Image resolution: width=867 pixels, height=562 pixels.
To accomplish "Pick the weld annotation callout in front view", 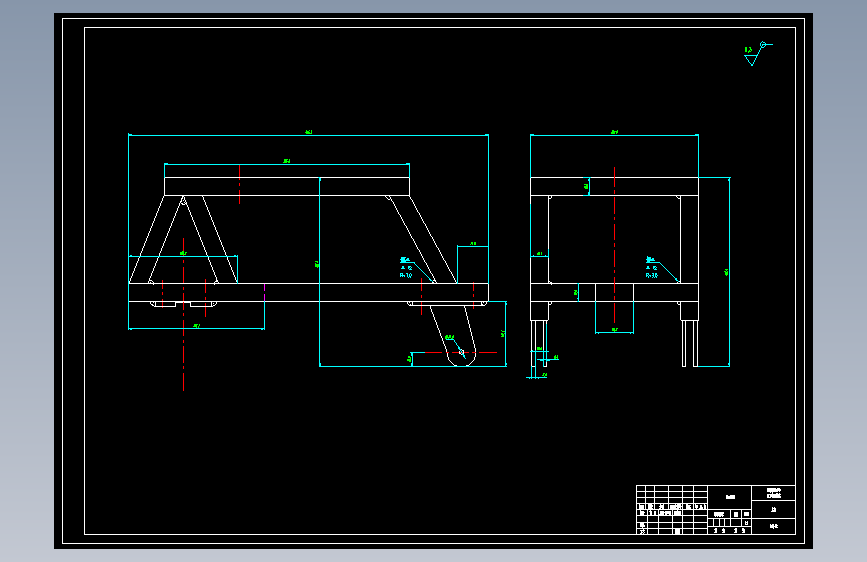I will (416, 269).
